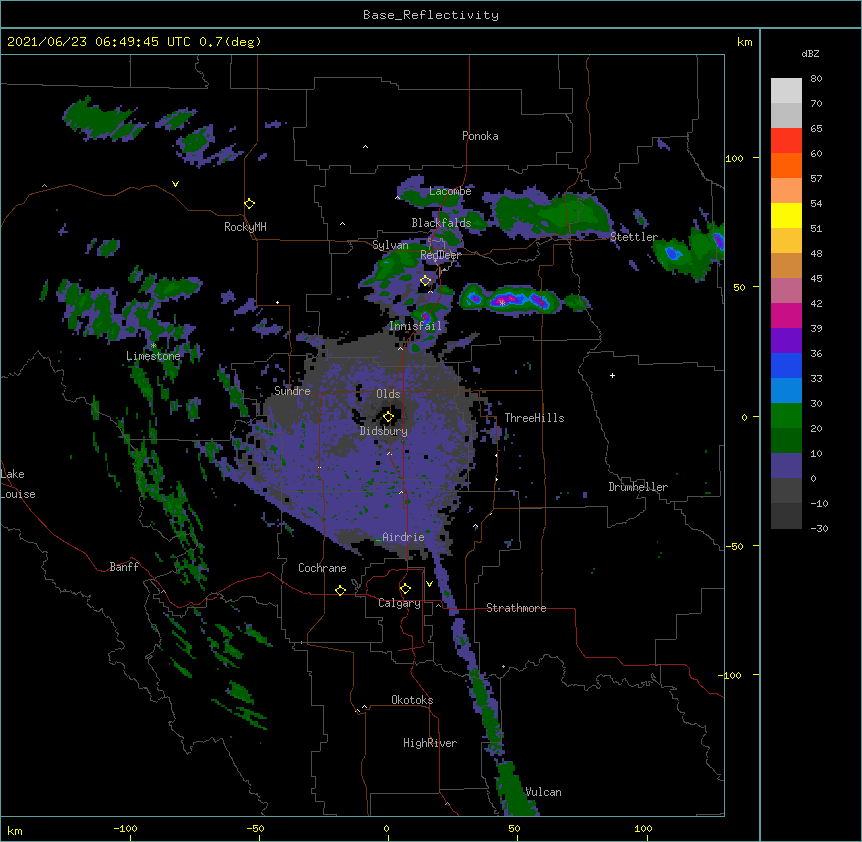Click the 65 value in the dBZ legend
The height and width of the screenshot is (842, 862).
click(816, 128)
